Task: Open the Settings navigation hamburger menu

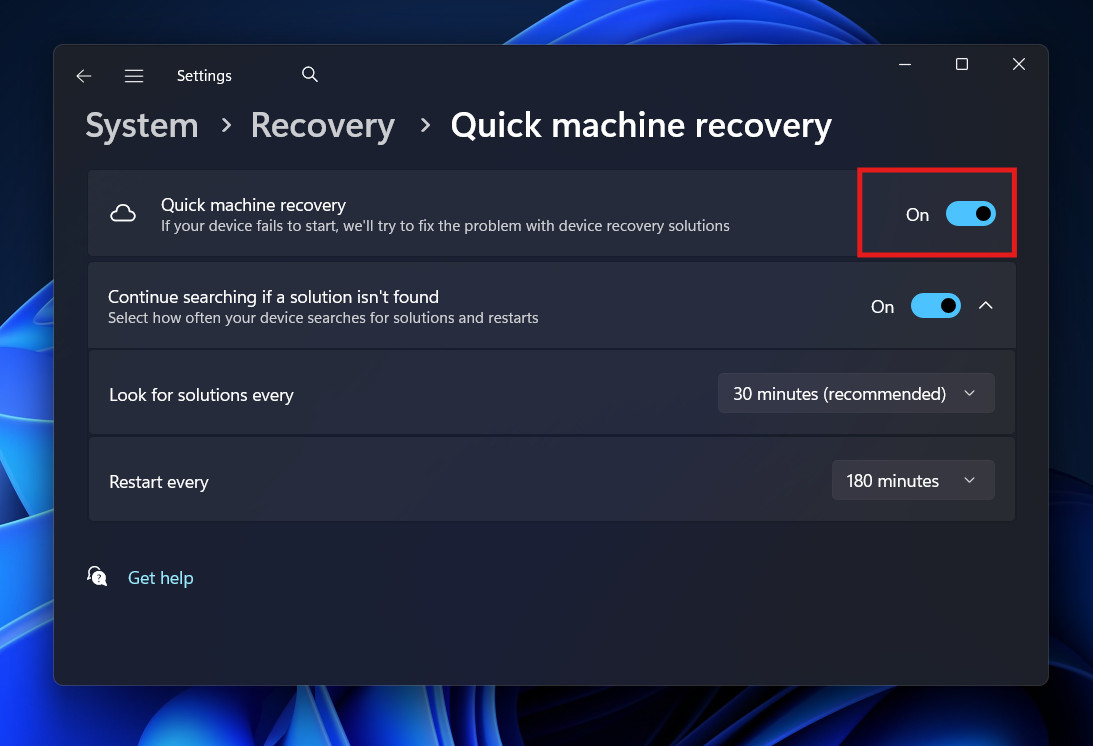Action: 133,75
